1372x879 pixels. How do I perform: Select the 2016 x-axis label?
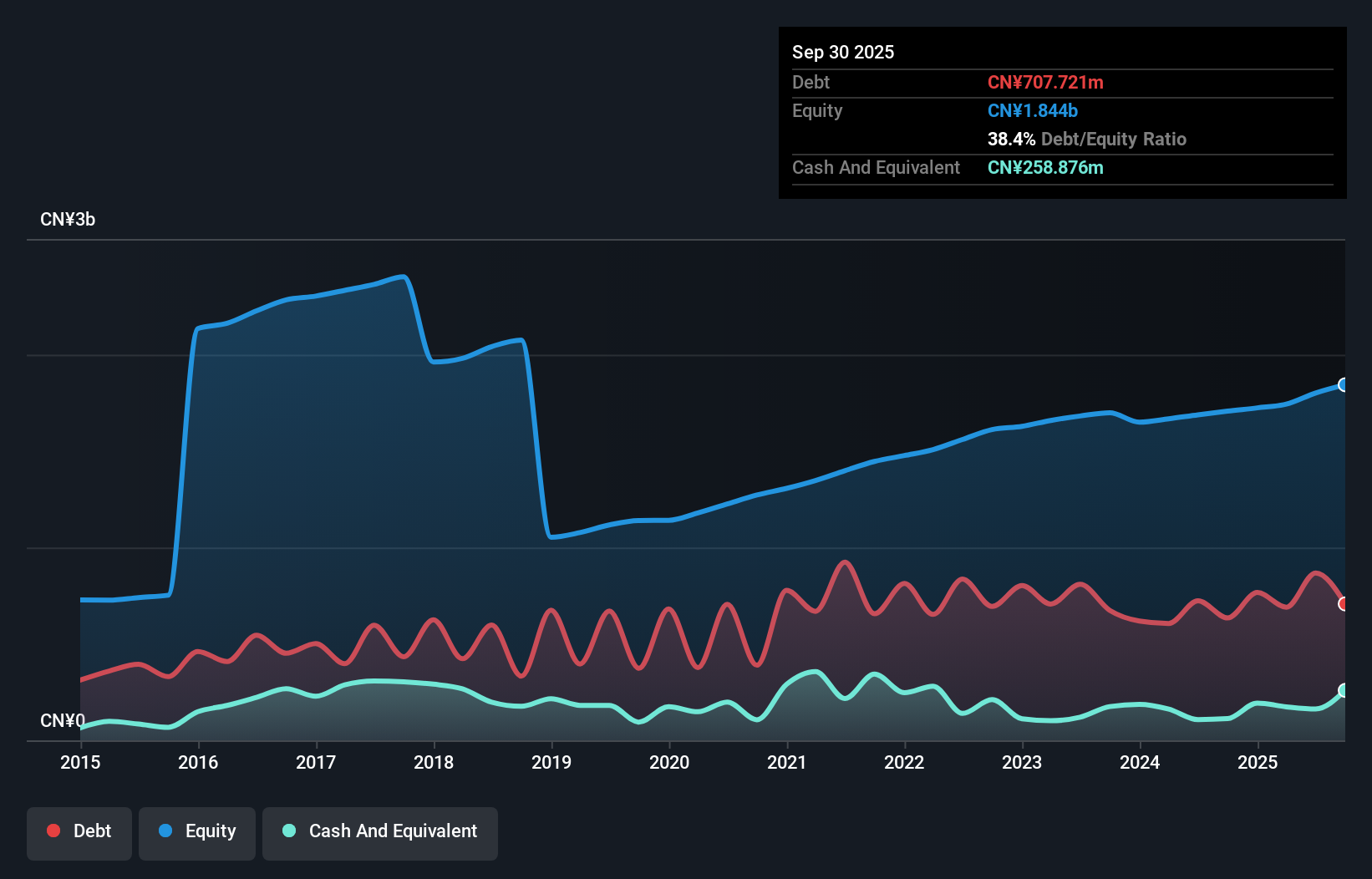[x=198, y=762]
